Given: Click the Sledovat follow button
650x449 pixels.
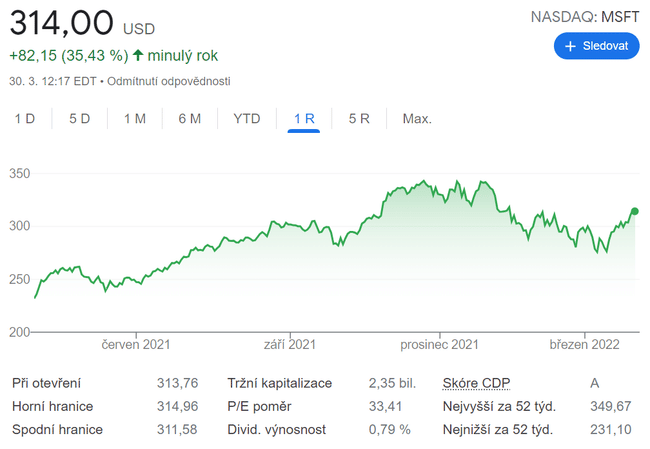Looking at the screenshot, I should click(596, 46).
